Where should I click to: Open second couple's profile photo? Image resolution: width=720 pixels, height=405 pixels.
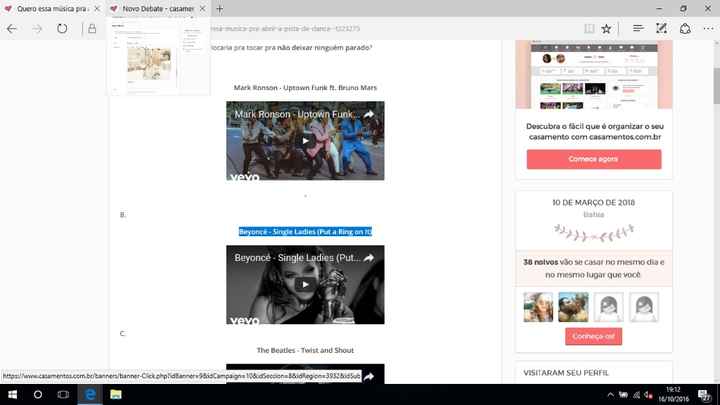(x=573, y=307)
